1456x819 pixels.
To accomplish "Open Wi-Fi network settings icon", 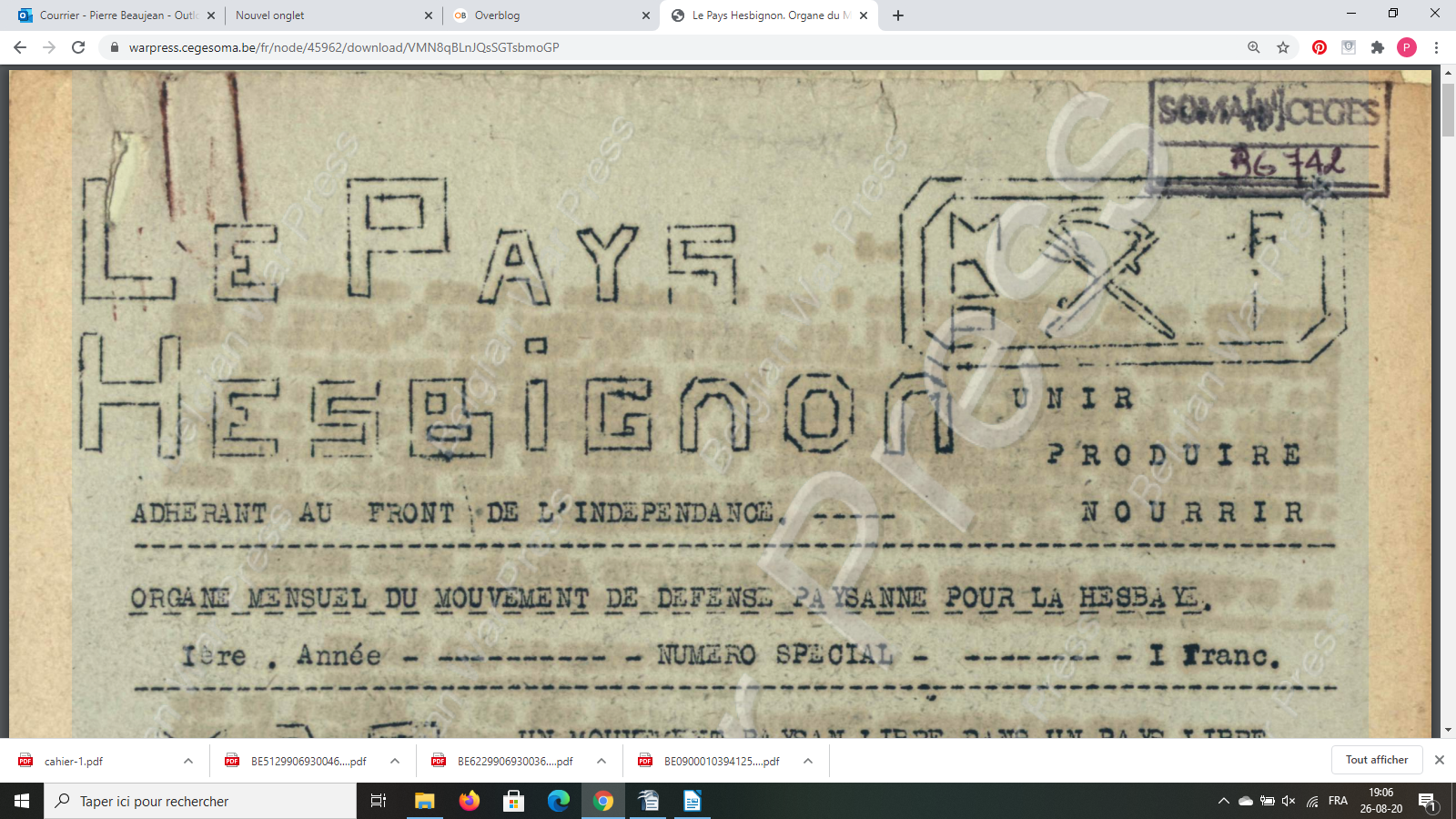I will pyautogui.click(x=1312, y=801).
